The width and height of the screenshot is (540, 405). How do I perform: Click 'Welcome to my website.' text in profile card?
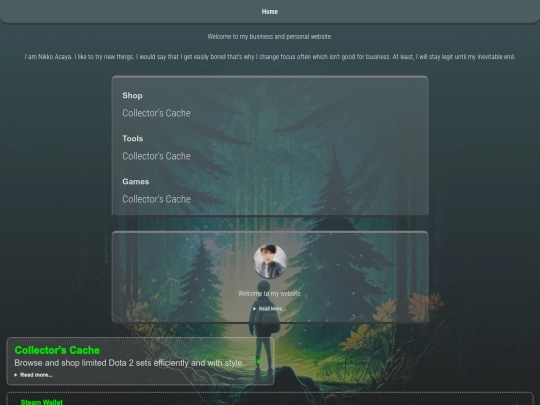[270, 293]
